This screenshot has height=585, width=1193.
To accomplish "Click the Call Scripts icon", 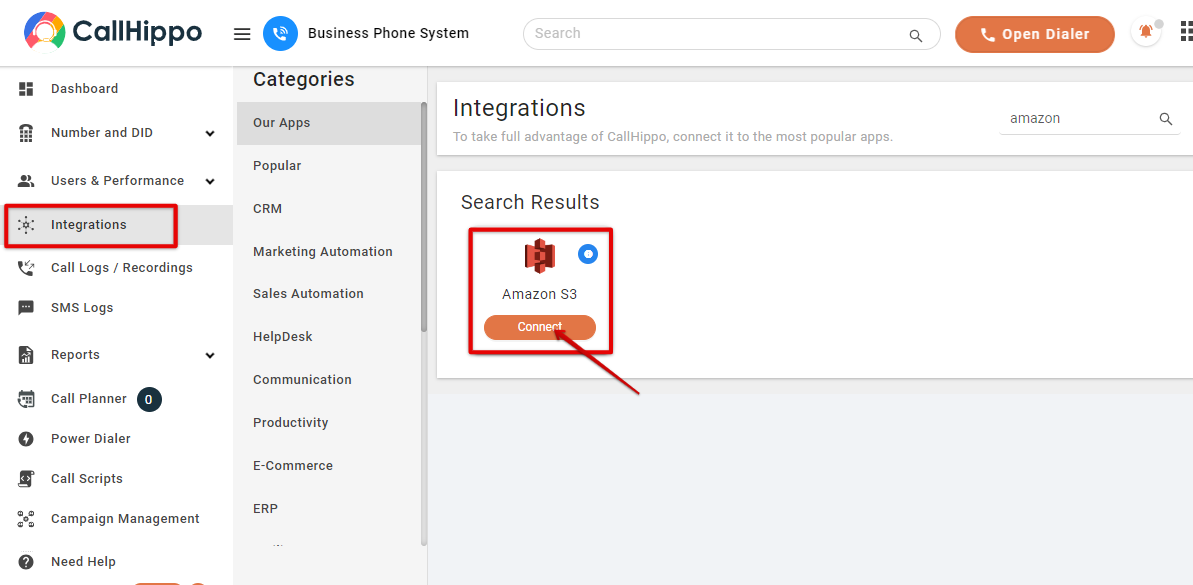I will [x=26, y=479].
